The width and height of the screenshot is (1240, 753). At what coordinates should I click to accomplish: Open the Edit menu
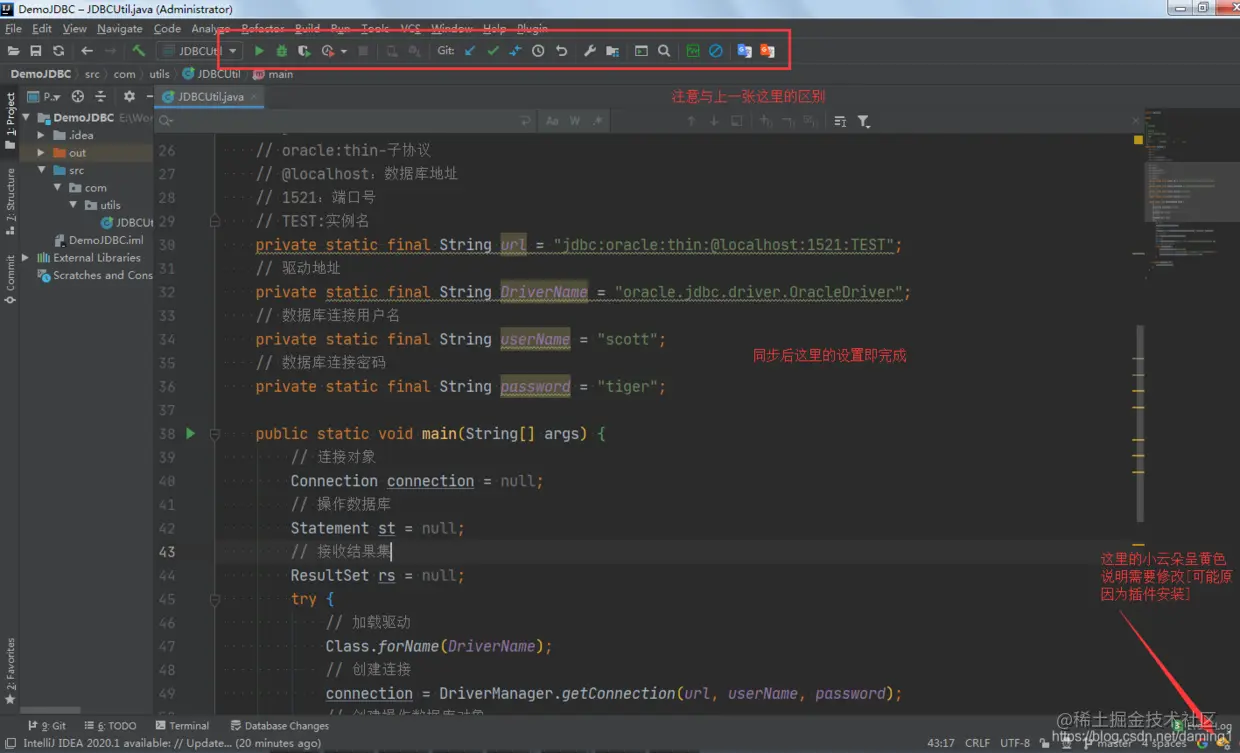pos(42,29)
